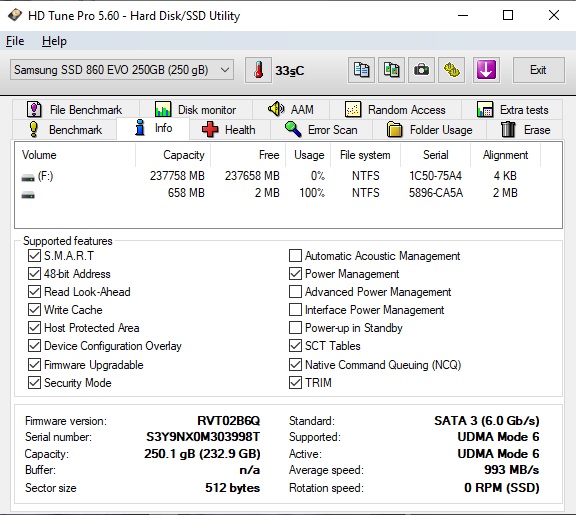Click the 0 RPM (SSD) rotation value
The width and height of the screenshot is (576, 515).
[501, 487]
